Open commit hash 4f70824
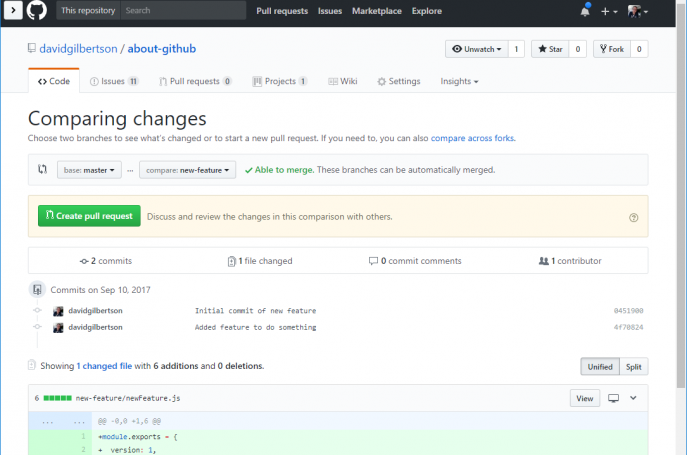This screenshot has height=455, width=687. [x=628, y=327]
